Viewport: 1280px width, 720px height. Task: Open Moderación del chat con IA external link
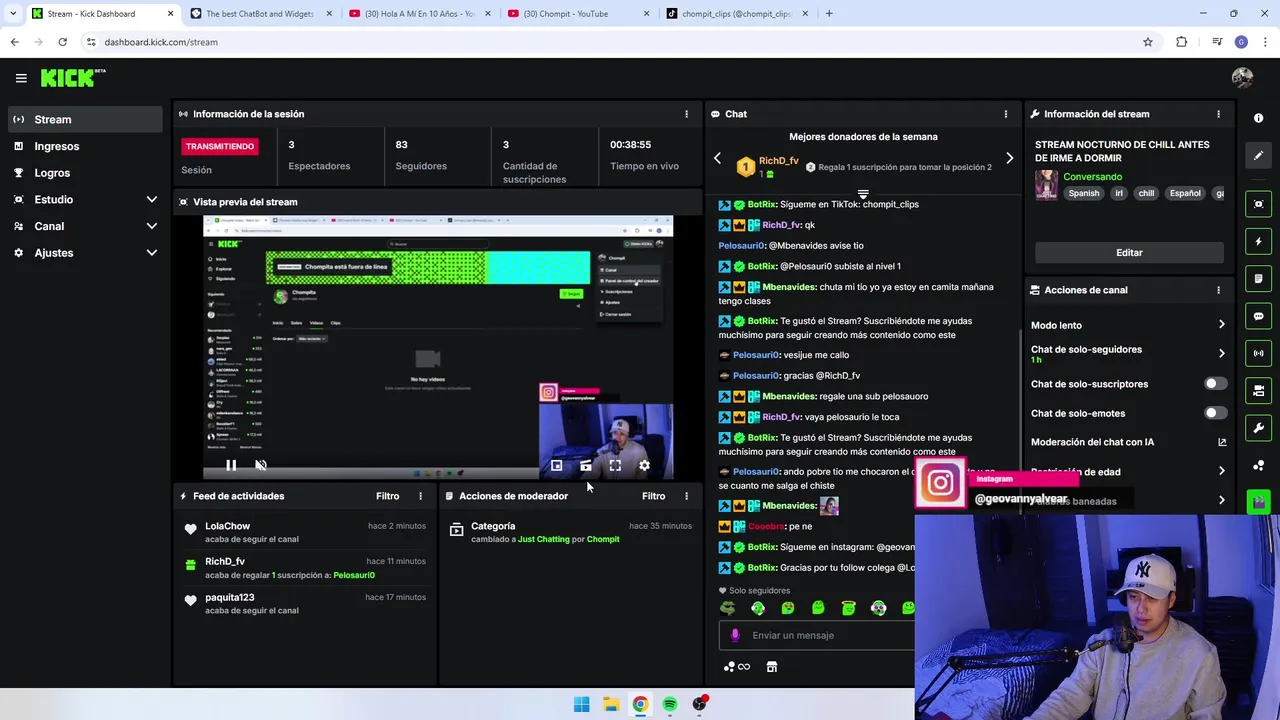[1222, 442]
